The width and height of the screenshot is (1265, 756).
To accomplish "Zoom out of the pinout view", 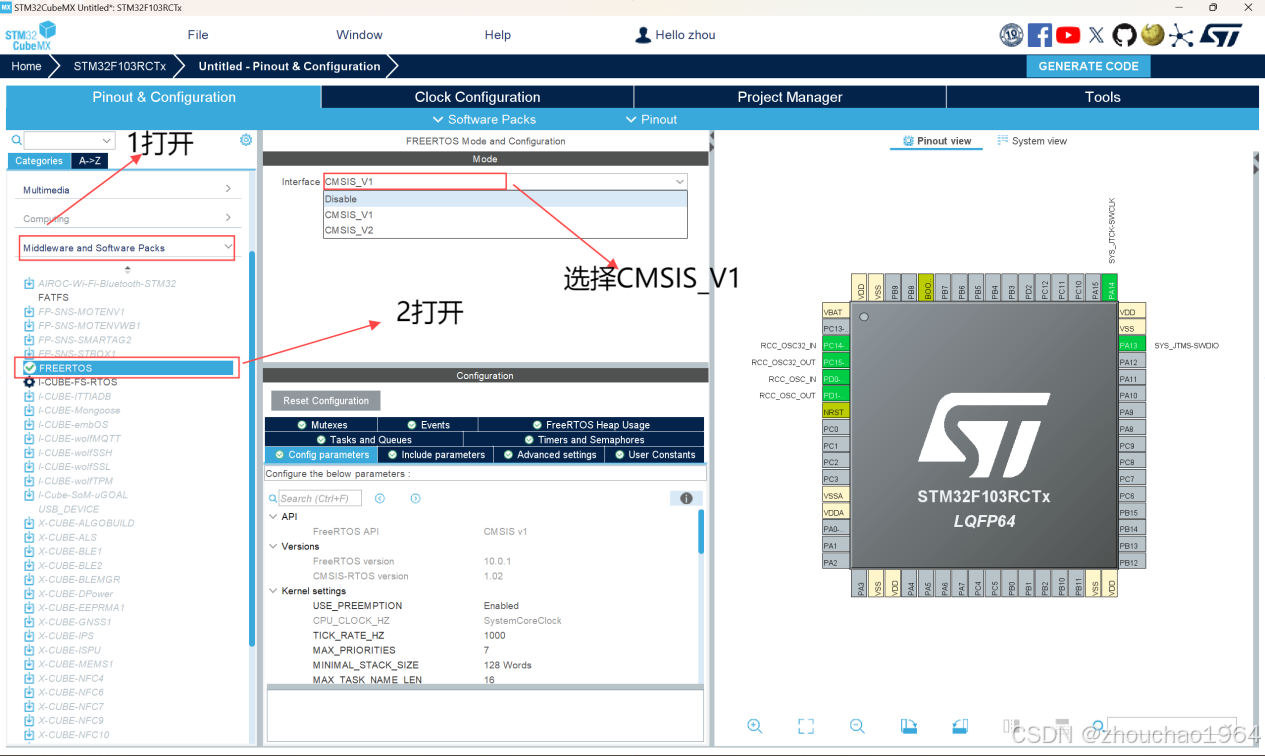I will 857,726.
